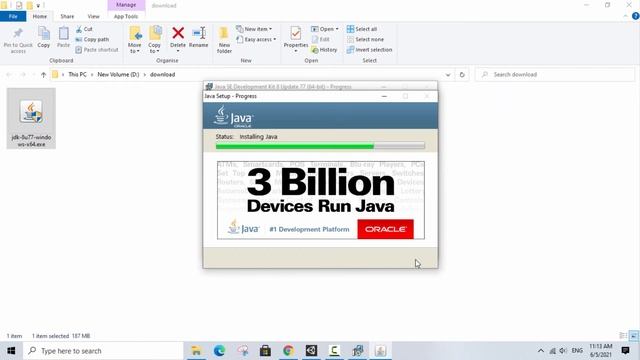Show hidden system tray icons
Viewport: 640px width, 360px height.
tap(541, 351)
